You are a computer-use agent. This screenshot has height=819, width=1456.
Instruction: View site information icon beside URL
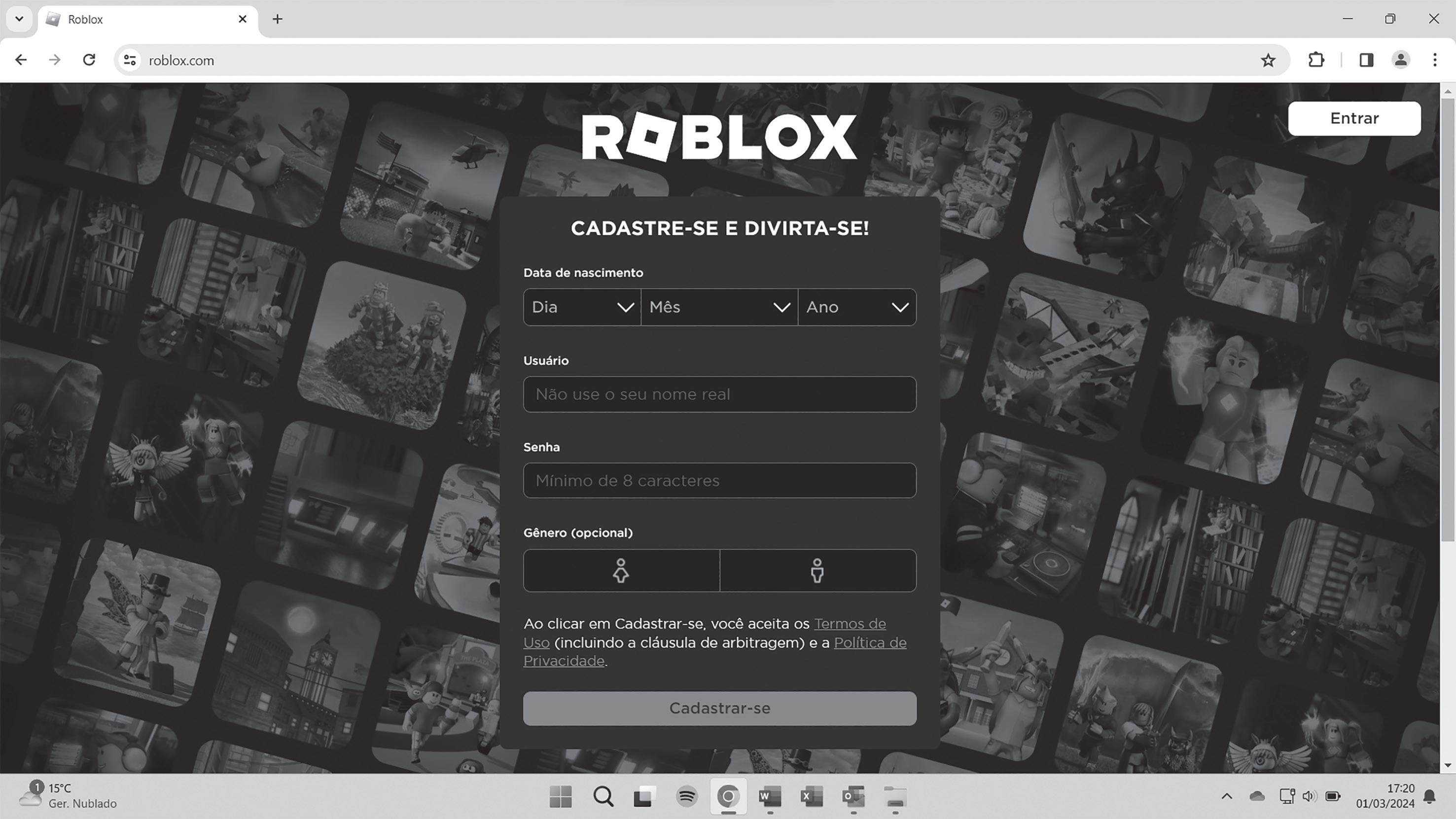click(x=130, y=60)
